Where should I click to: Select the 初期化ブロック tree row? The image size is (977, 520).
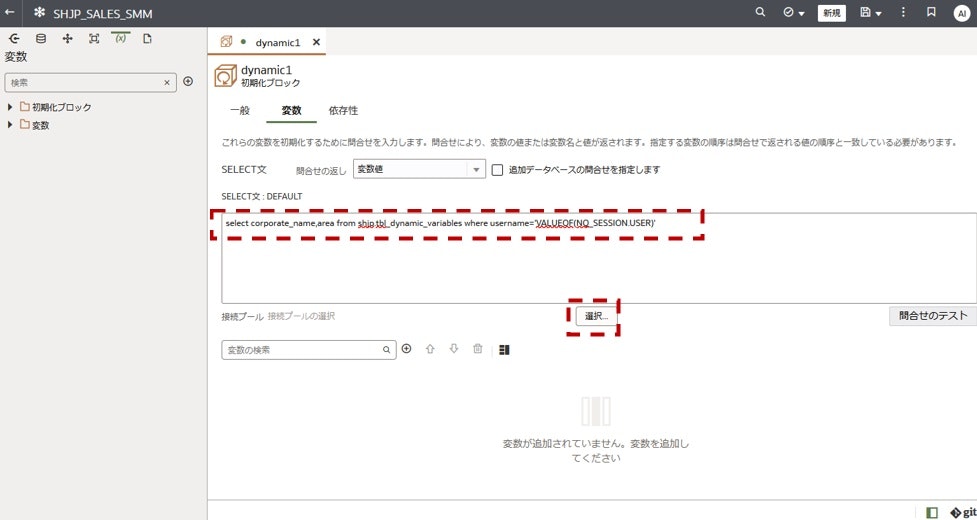56,107
